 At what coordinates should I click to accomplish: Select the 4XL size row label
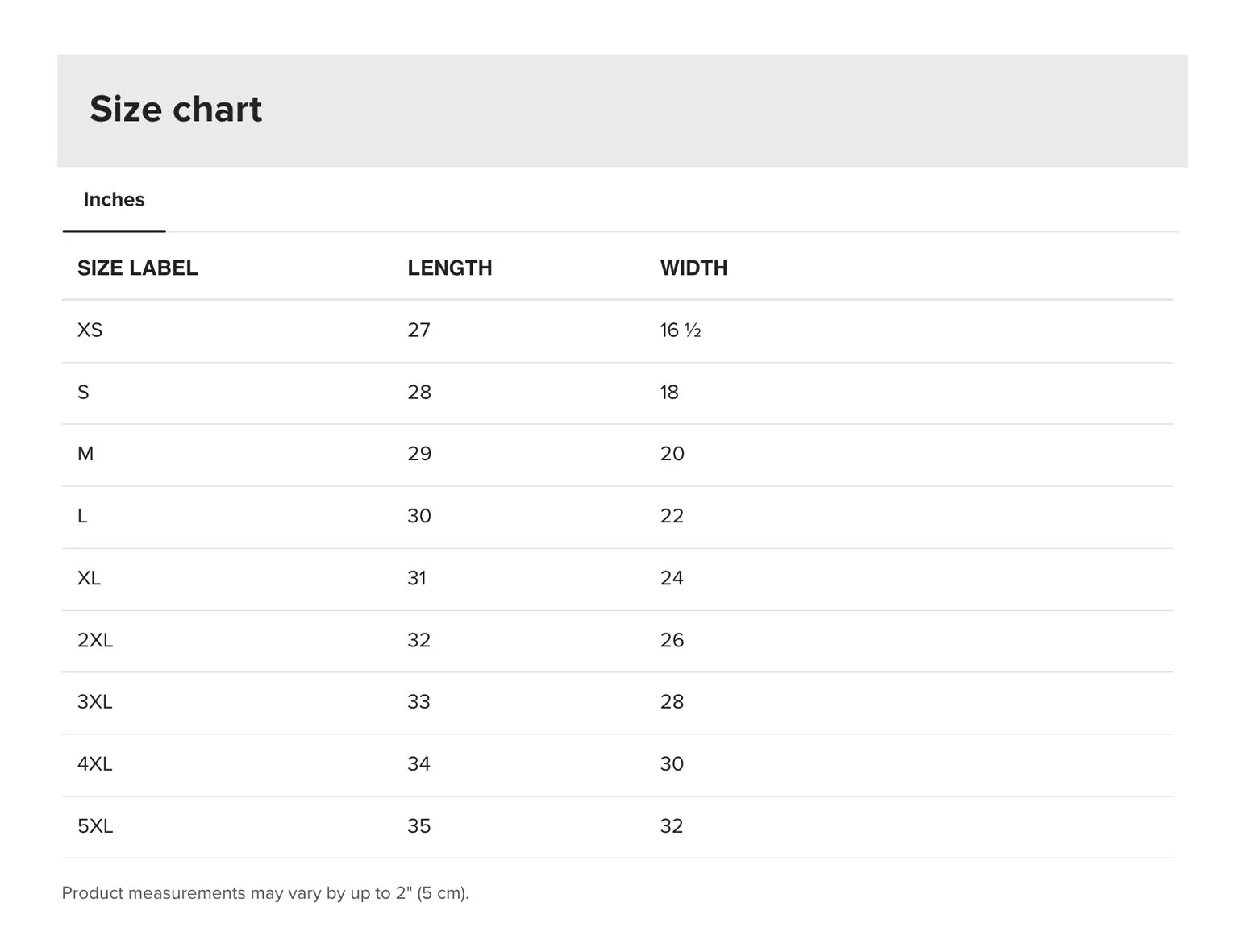95,764
